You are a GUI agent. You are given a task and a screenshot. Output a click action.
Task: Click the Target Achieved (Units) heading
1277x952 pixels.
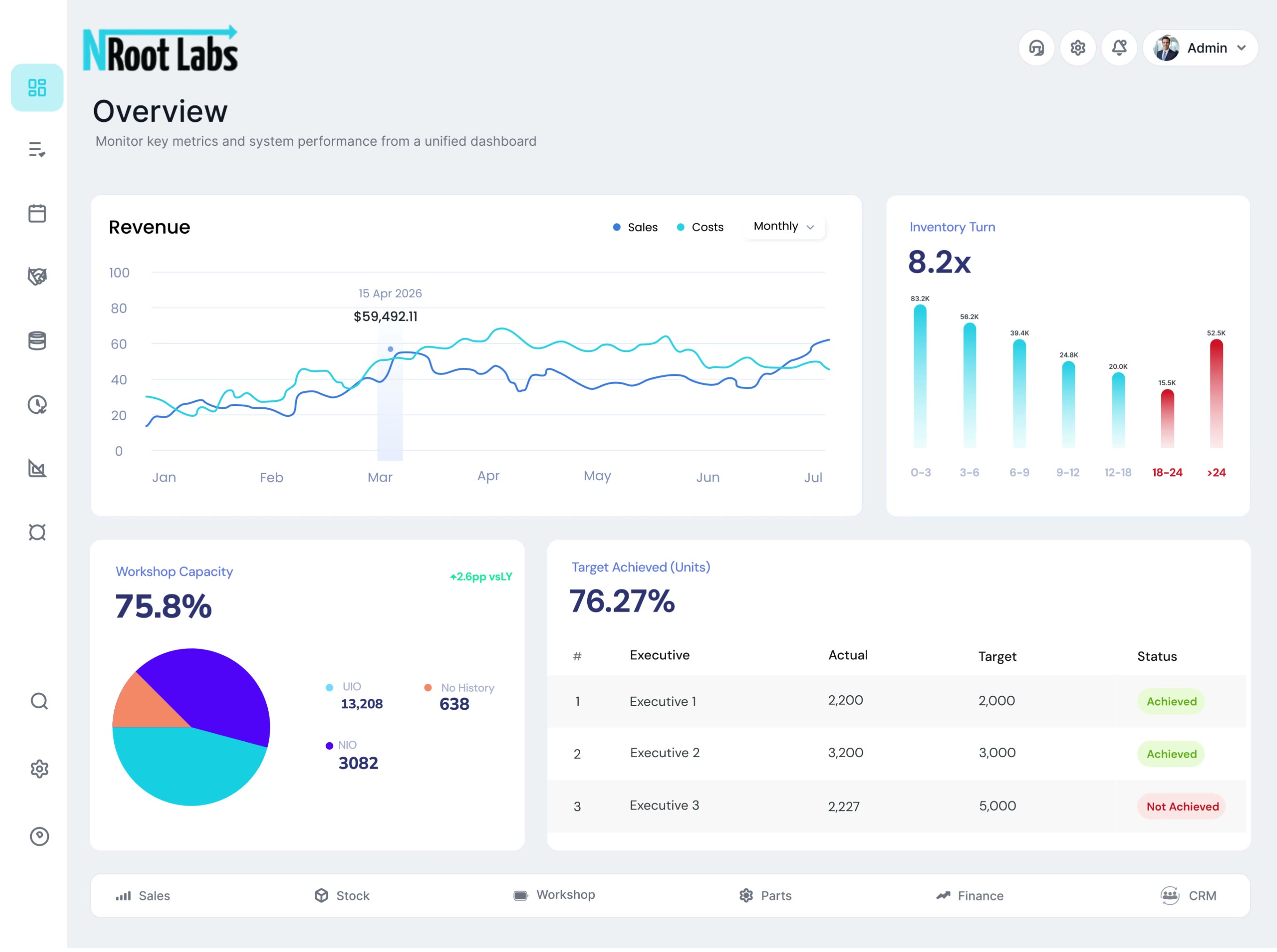click(640, 567)
